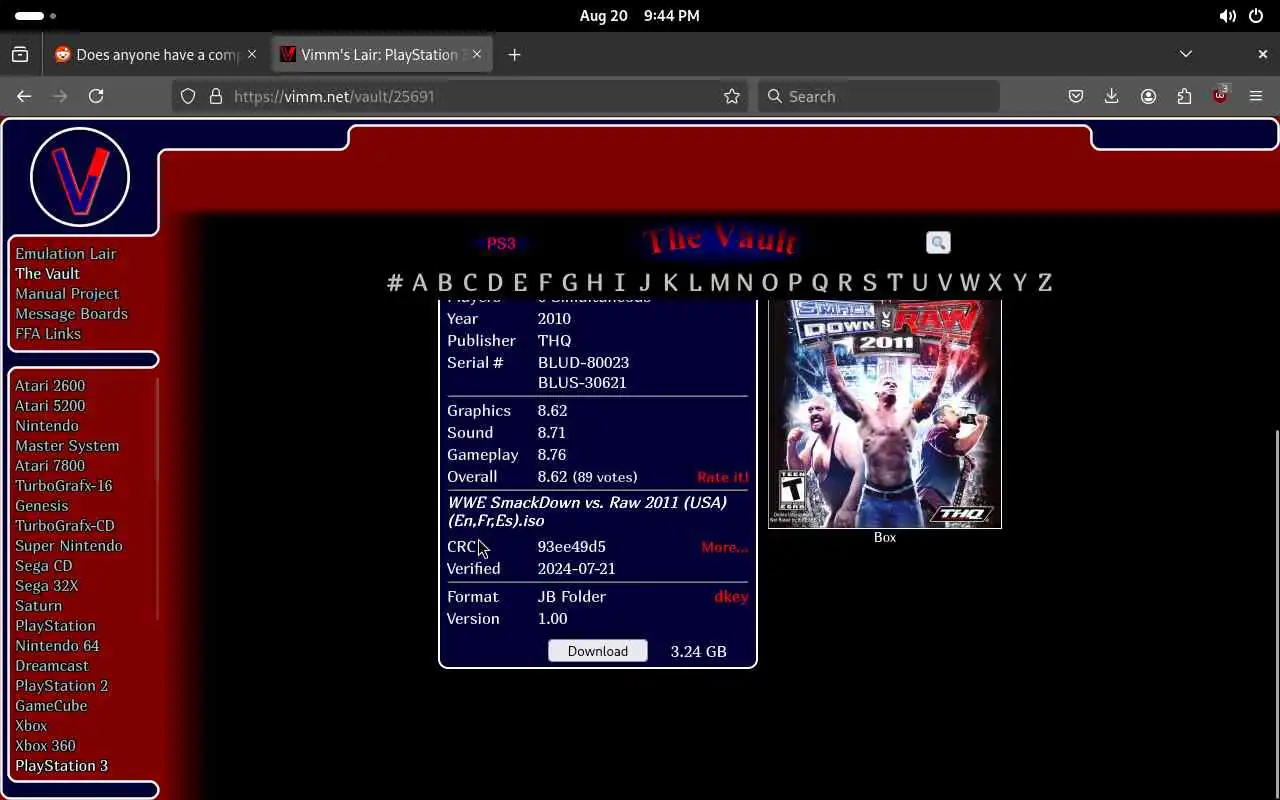The image size is (1280, 800).
Task: Open the extensions puzzle icon
Action: 1184,96
